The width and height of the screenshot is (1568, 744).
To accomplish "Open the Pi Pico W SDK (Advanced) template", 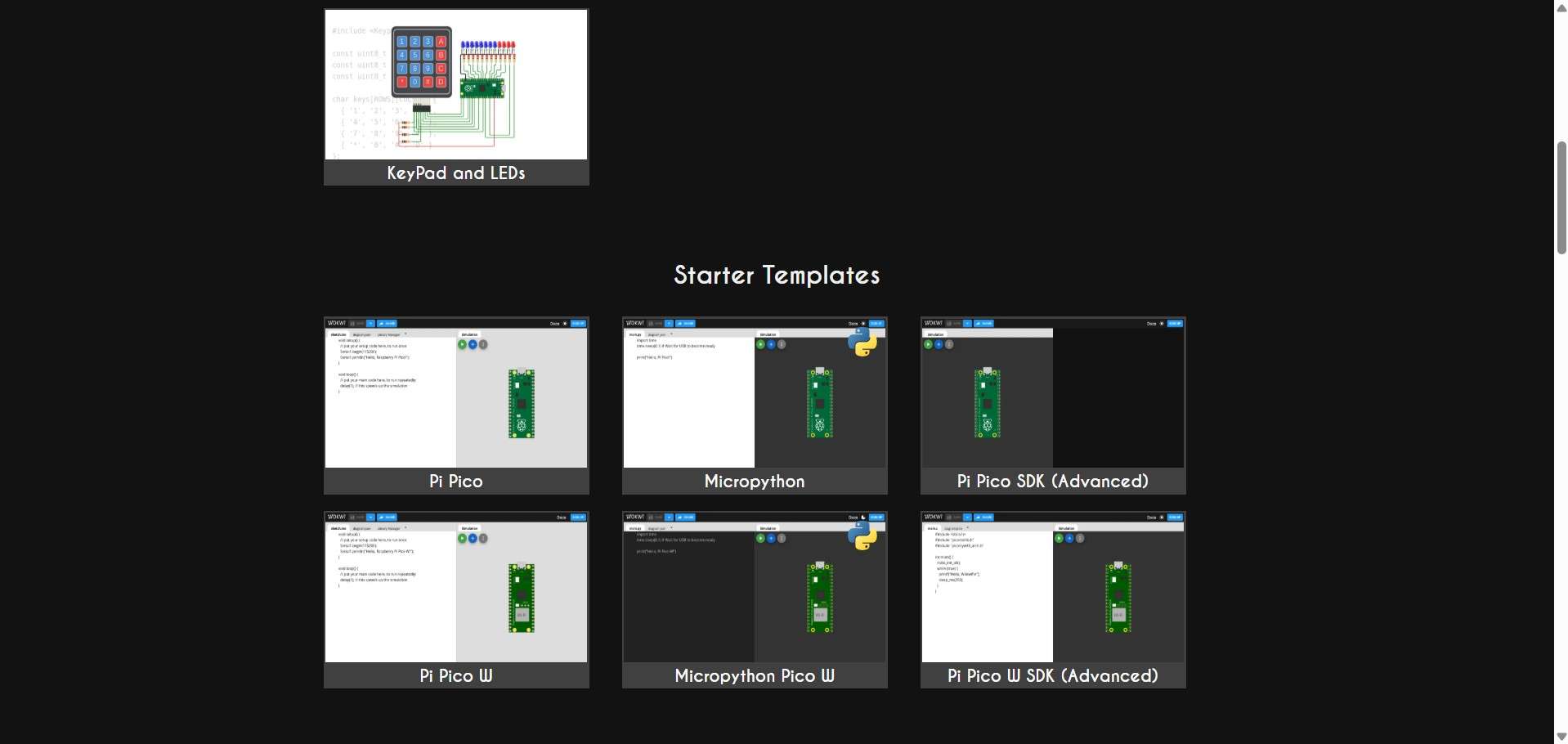I will 1053,600.
